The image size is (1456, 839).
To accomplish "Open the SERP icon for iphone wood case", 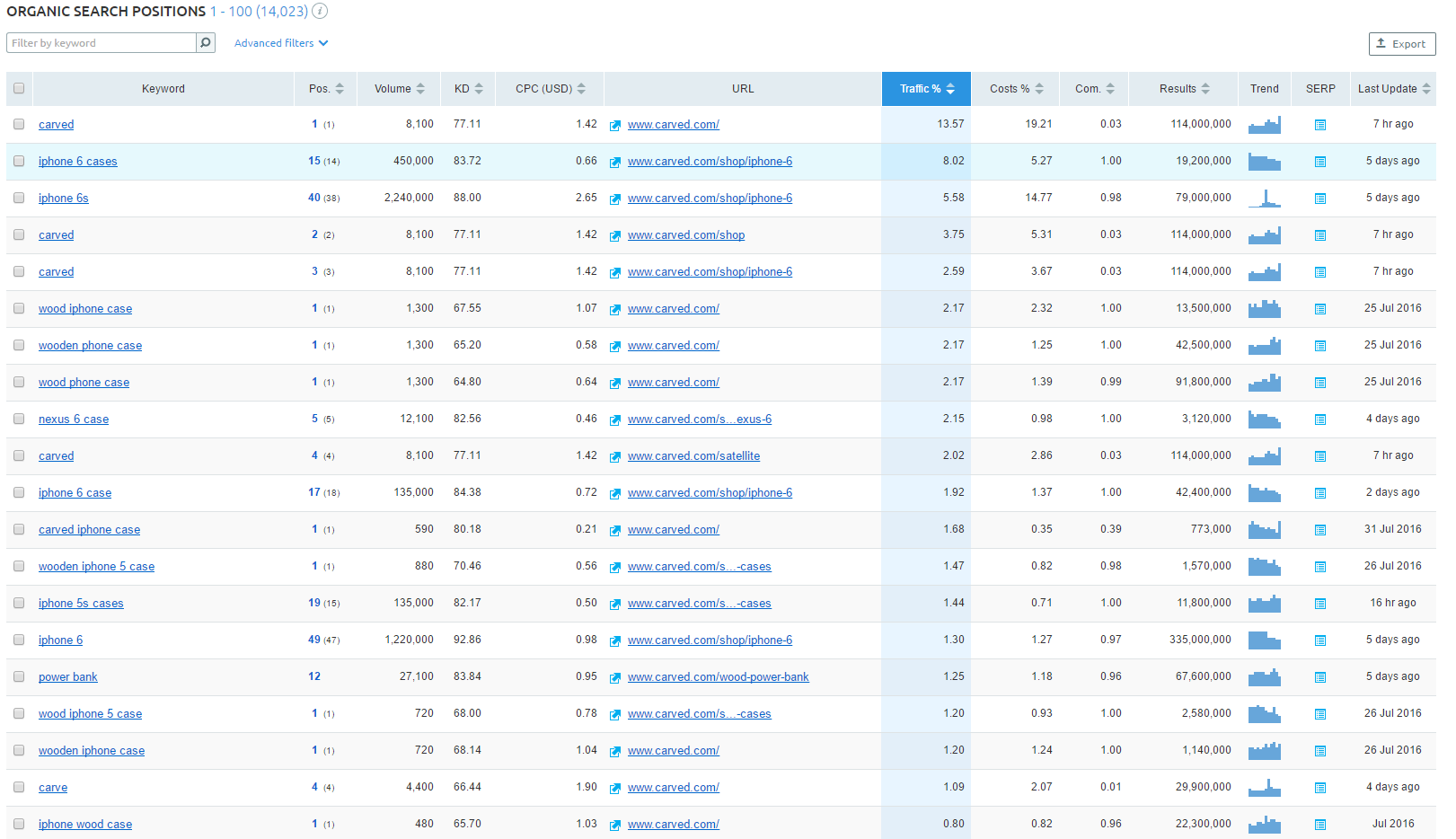I will pos(1320,824).
